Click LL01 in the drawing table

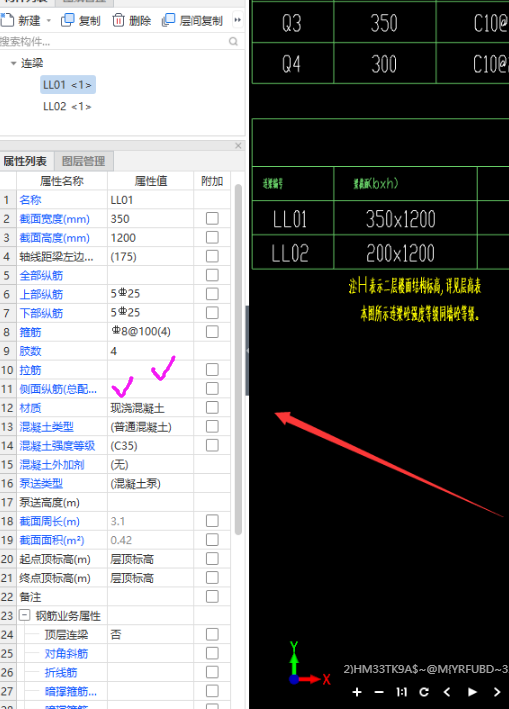[290, 219]
